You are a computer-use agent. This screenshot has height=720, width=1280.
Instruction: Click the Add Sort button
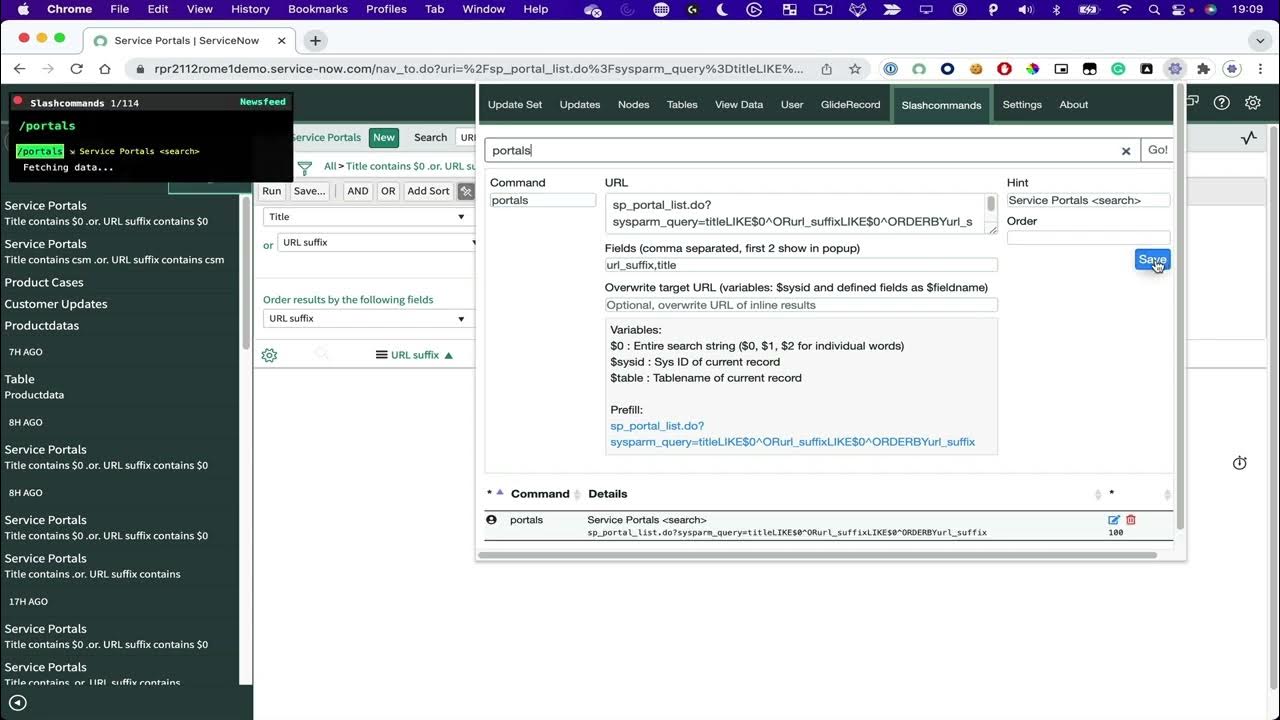coord(428,191)
